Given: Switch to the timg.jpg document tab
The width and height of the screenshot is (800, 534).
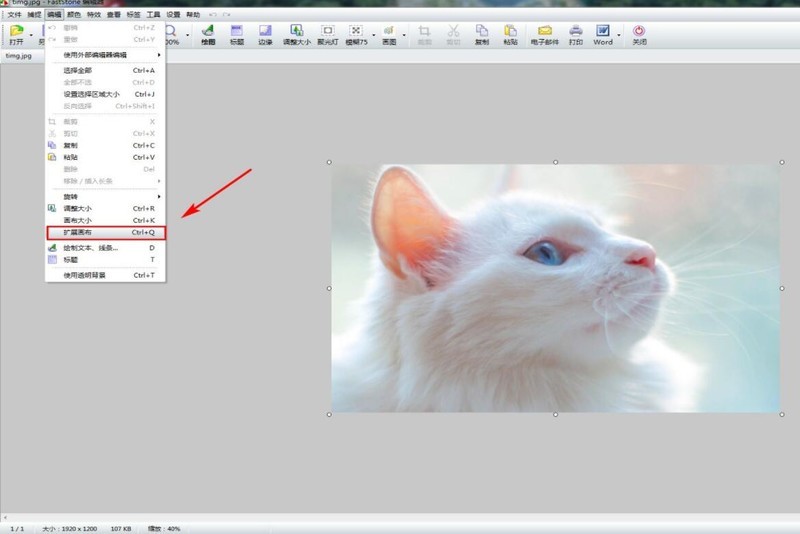Looking at the screenshot, I should pyautogui.click(x=19, y=56).
